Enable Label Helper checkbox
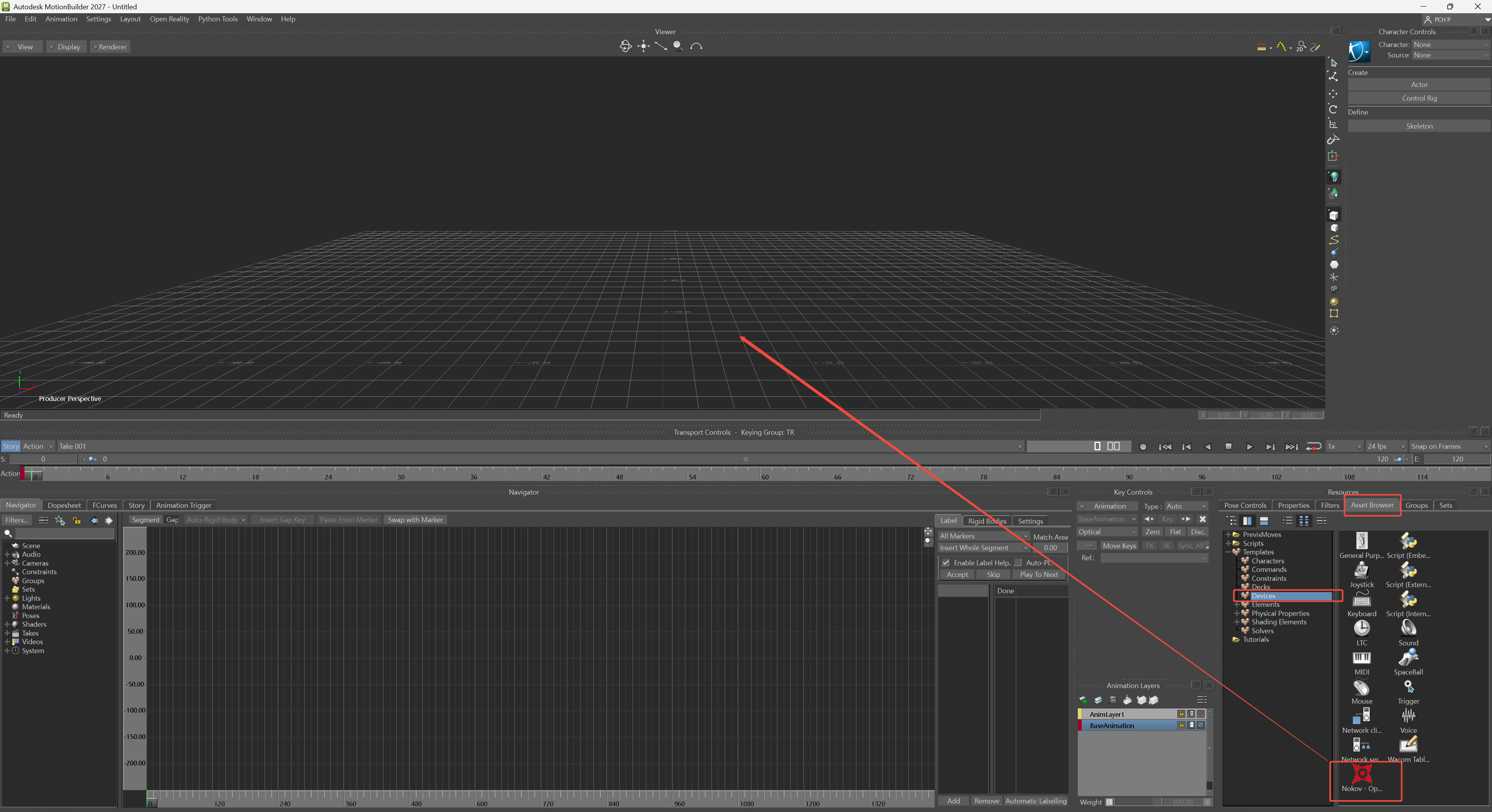 945,562
